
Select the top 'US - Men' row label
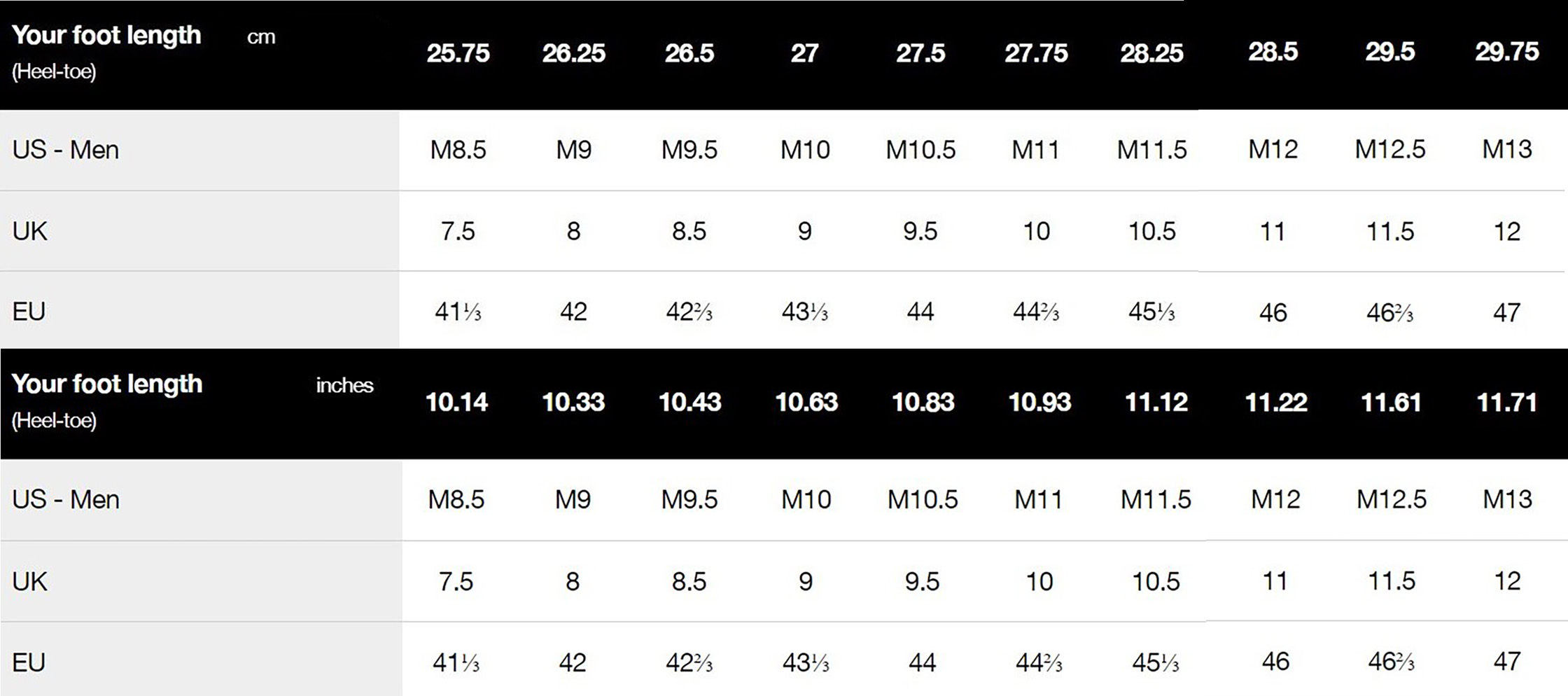coord(66,151)
